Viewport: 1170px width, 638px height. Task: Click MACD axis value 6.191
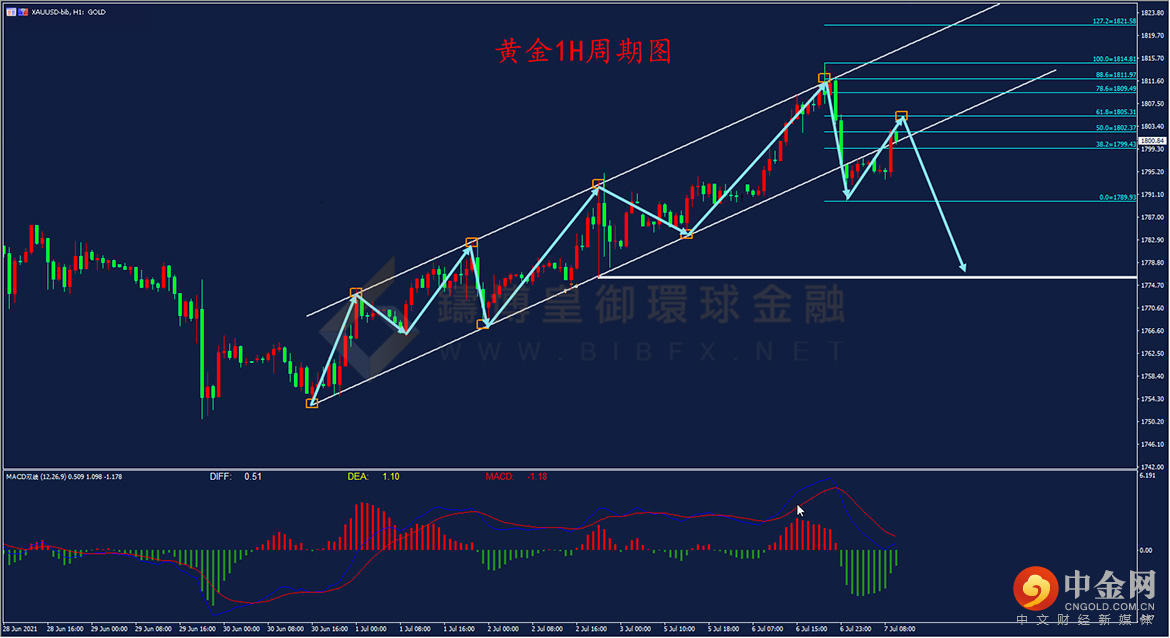tap(1148, 475)
